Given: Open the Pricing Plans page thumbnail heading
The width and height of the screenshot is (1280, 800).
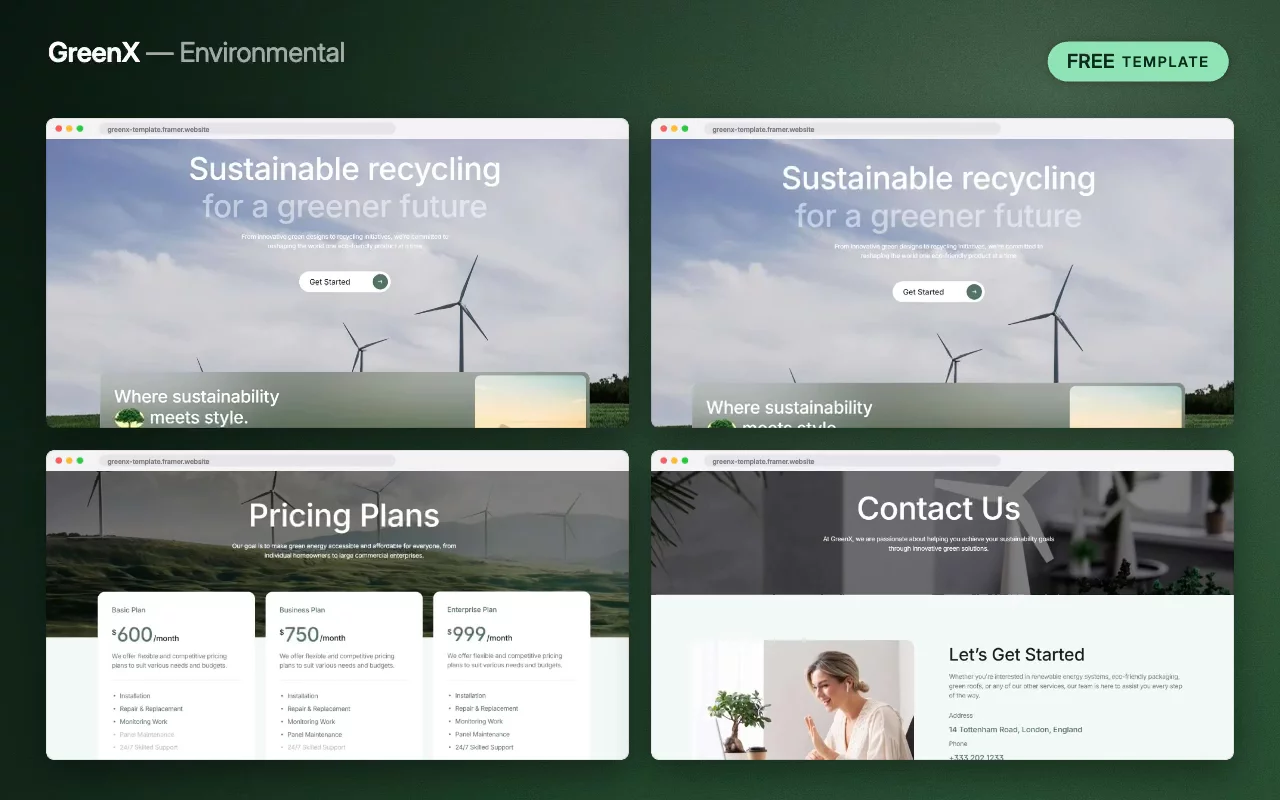Looking at the screenshot, I should tap(344, 516).
